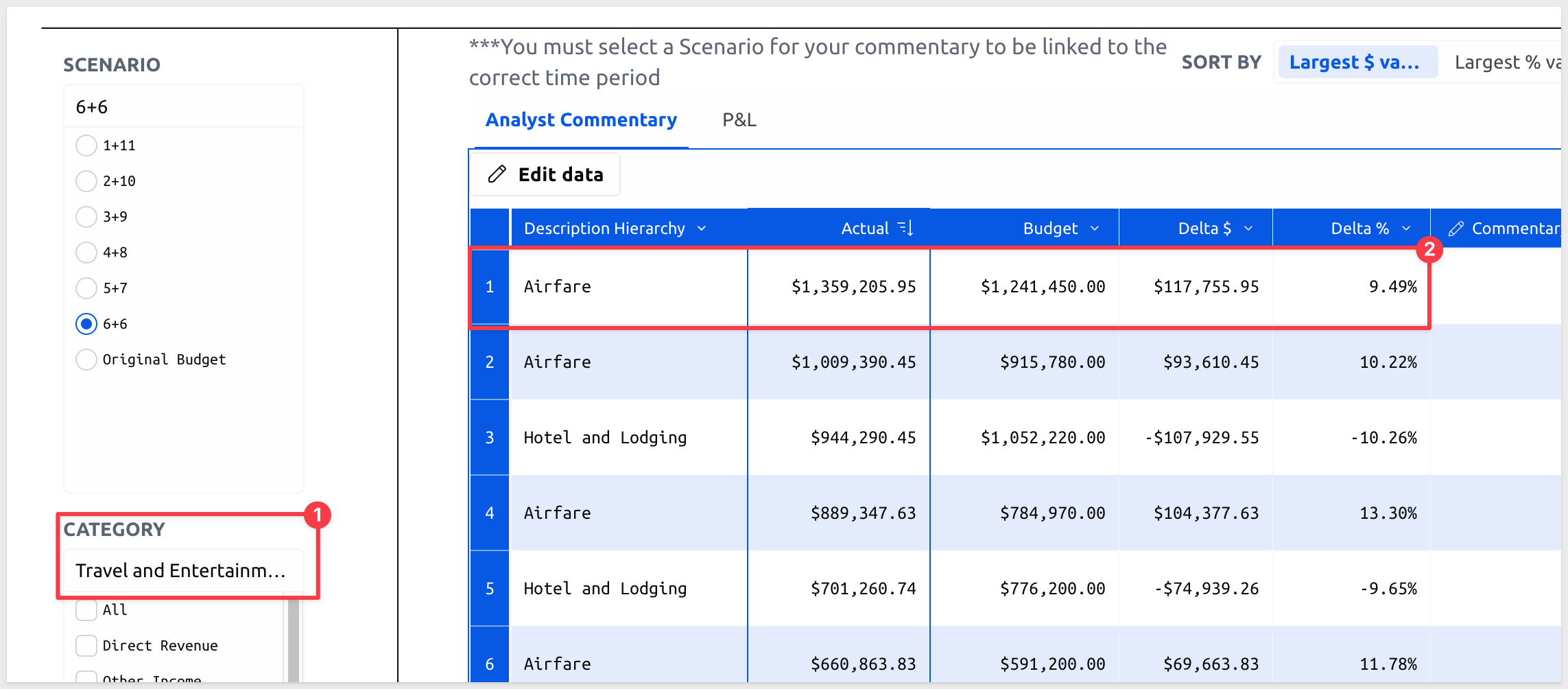
Task: Click the pencil icon in Commentary header
Action: tap(1456, 229)
